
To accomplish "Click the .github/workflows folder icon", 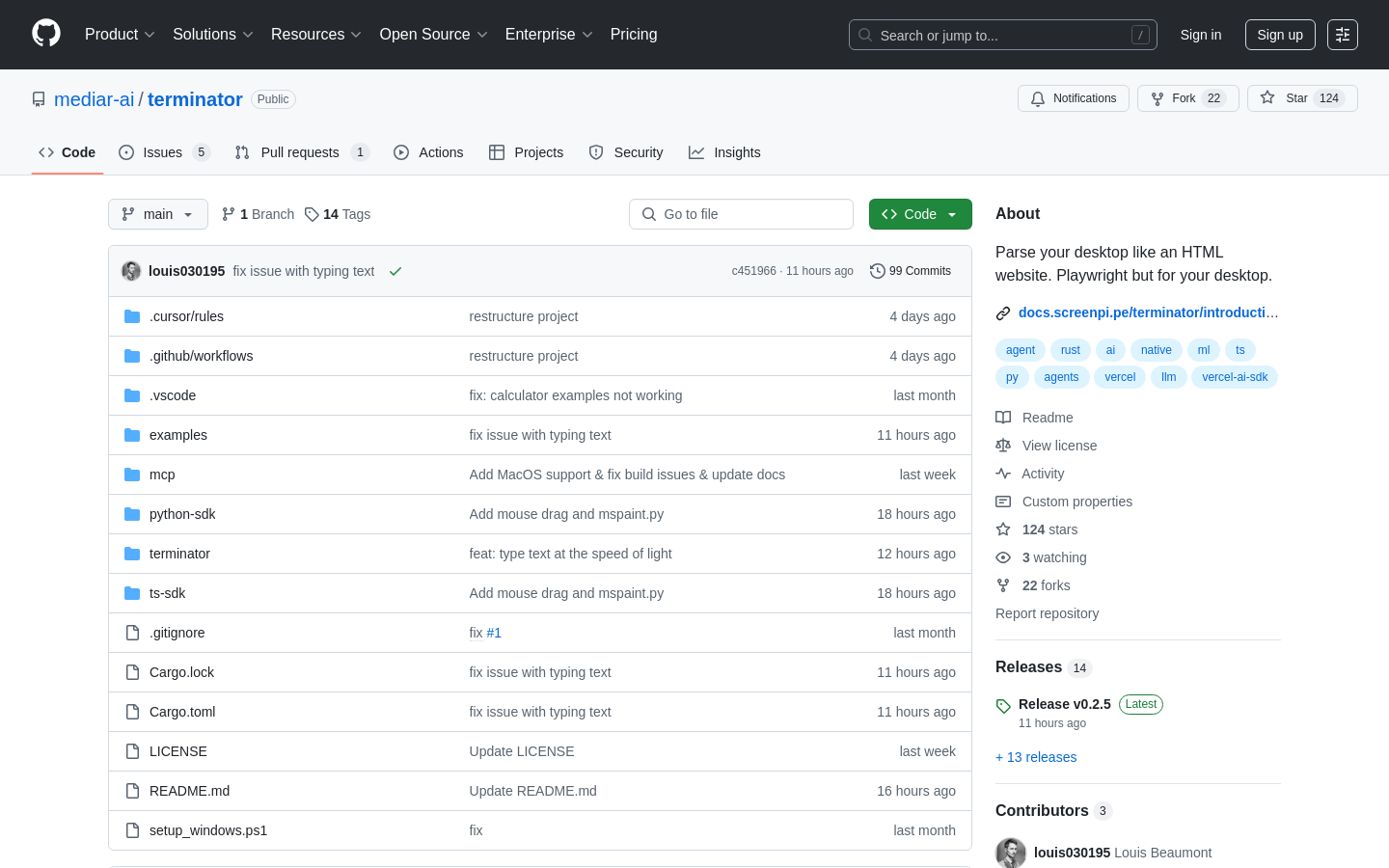I will point(132,356).
